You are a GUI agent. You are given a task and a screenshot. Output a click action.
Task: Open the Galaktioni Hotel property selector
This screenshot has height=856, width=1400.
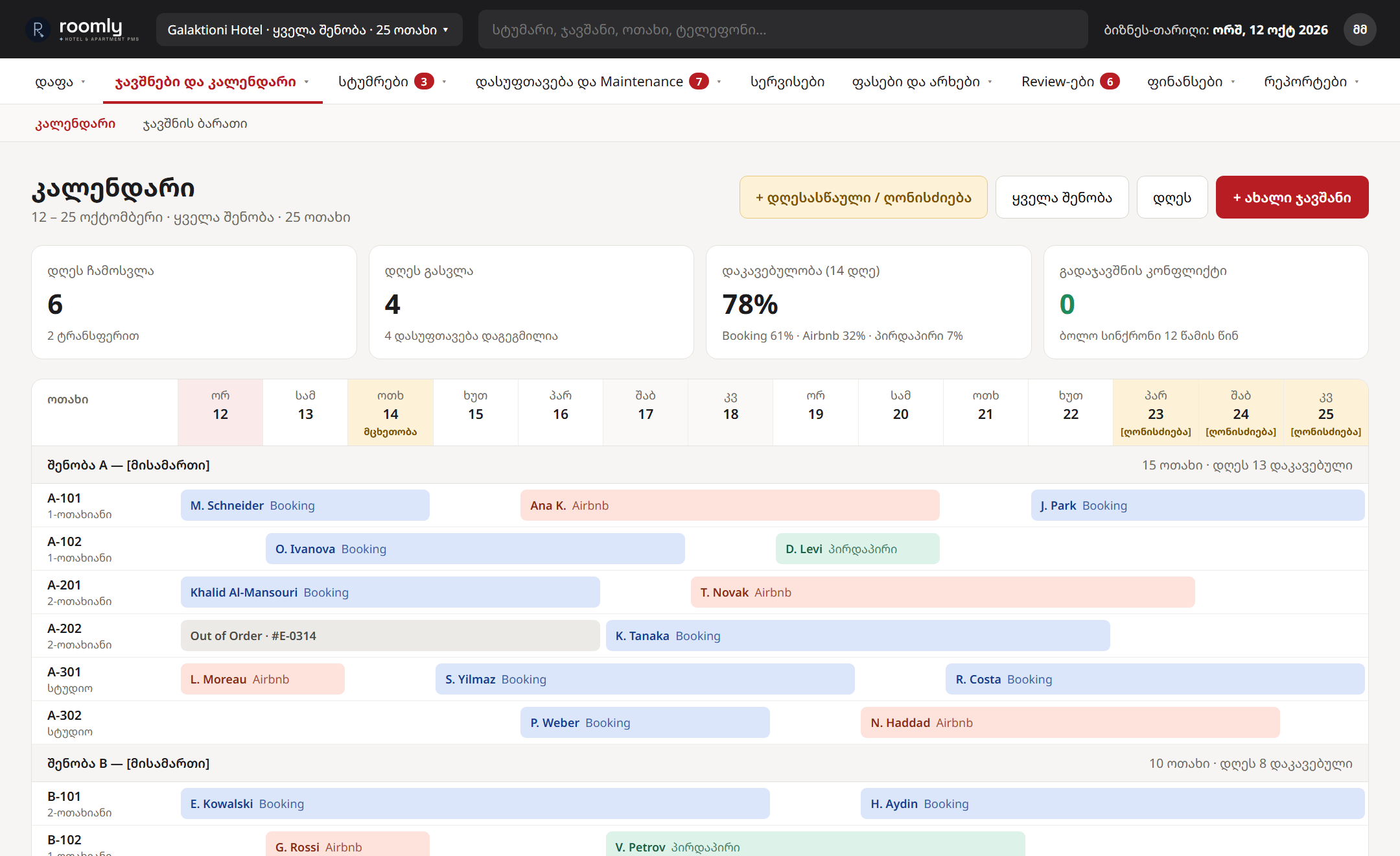309,29
